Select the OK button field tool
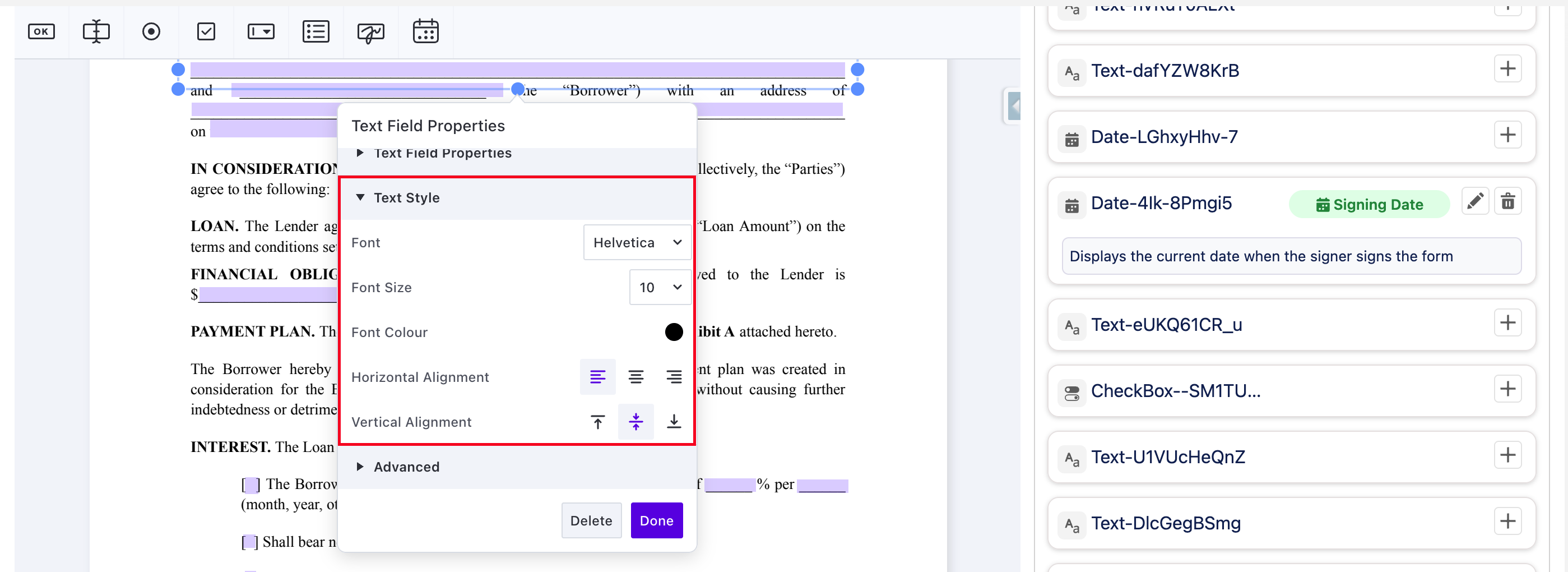The image size is (1568, 572). 41,31
